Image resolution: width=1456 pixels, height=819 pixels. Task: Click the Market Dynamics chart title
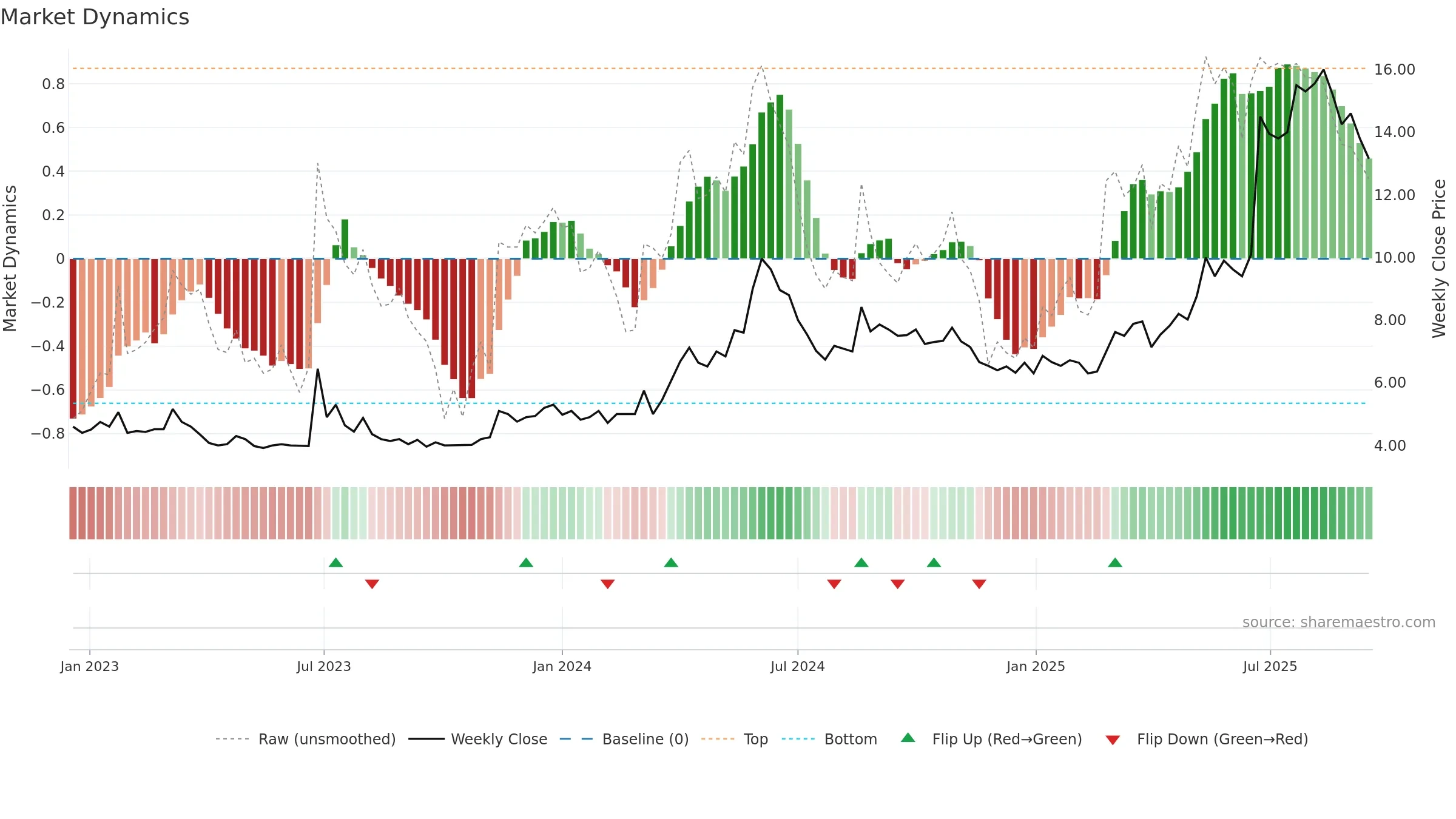pyautogui.click(x=95, y=17)
